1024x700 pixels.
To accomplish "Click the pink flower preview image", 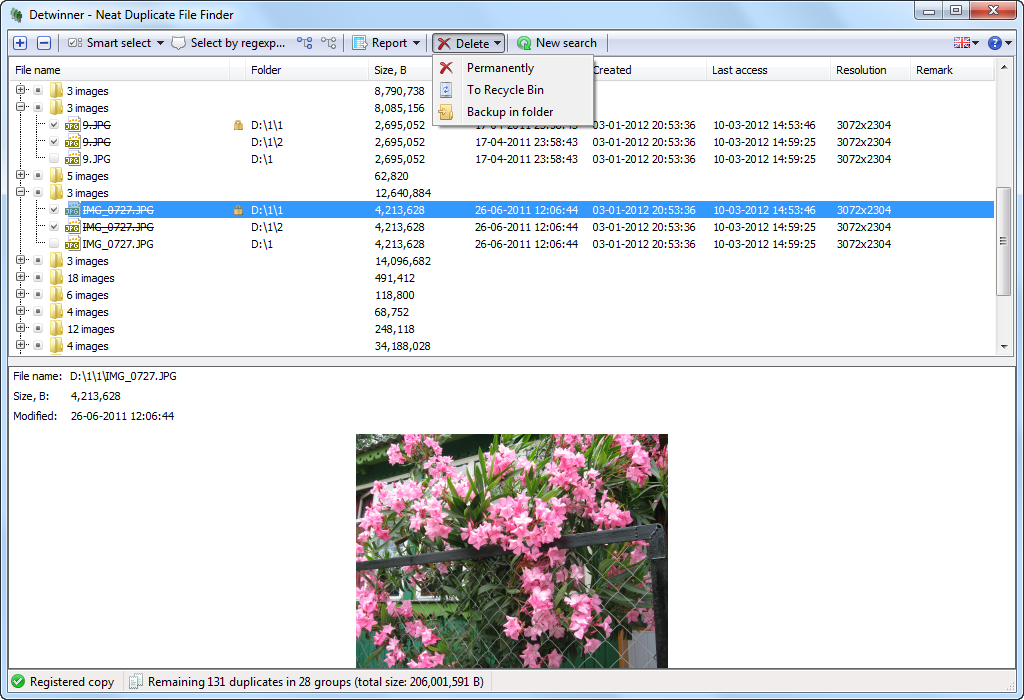I will click(x=511, y=550).
